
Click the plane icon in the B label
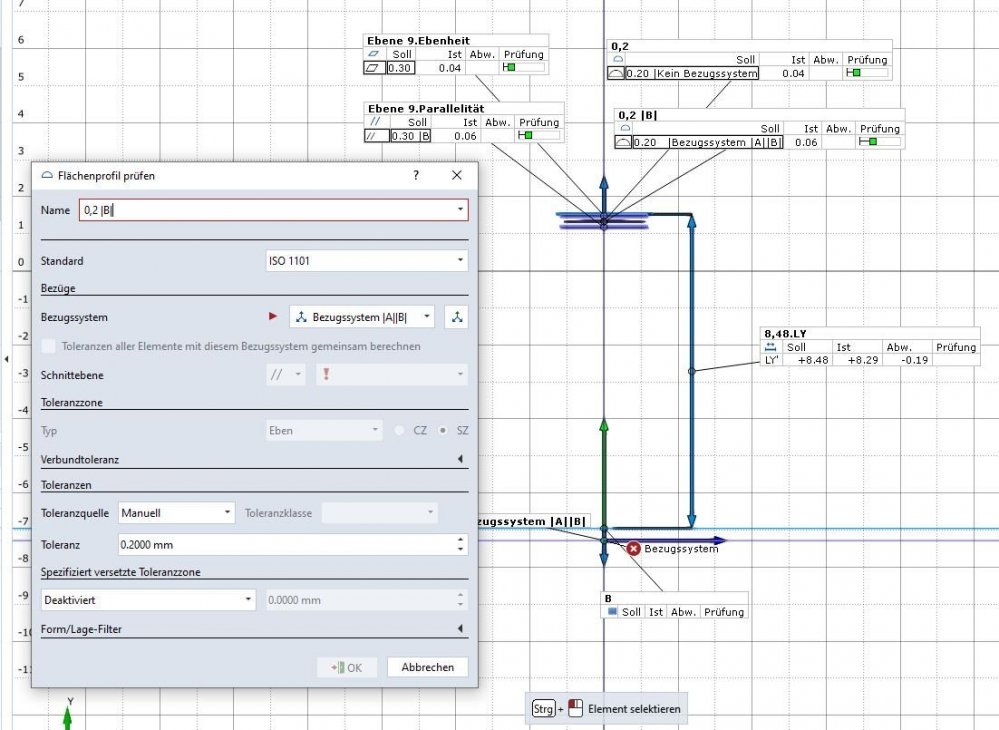tap(613, 611)
